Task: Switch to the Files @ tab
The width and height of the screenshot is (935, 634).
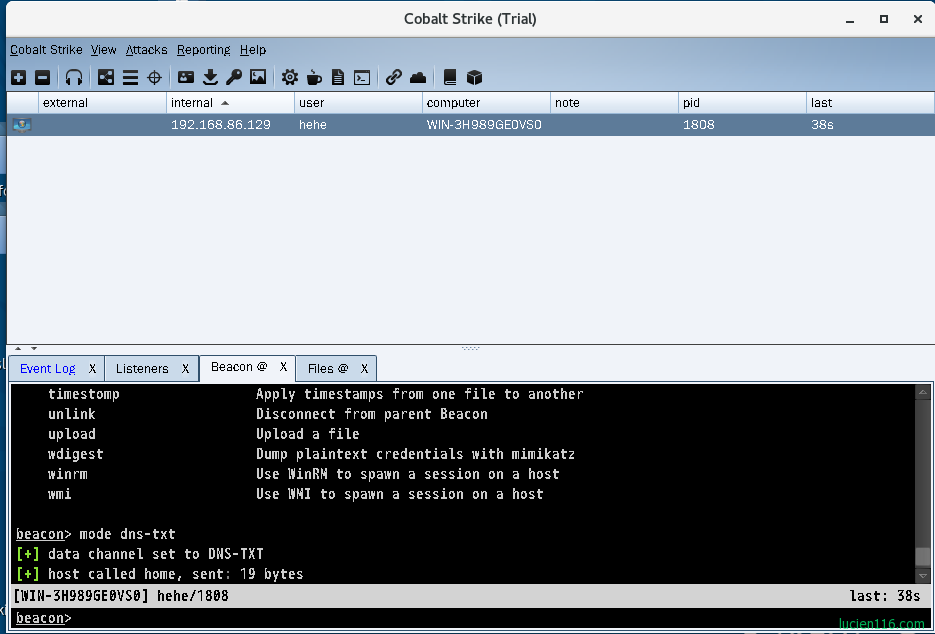Action: [328, 369]
